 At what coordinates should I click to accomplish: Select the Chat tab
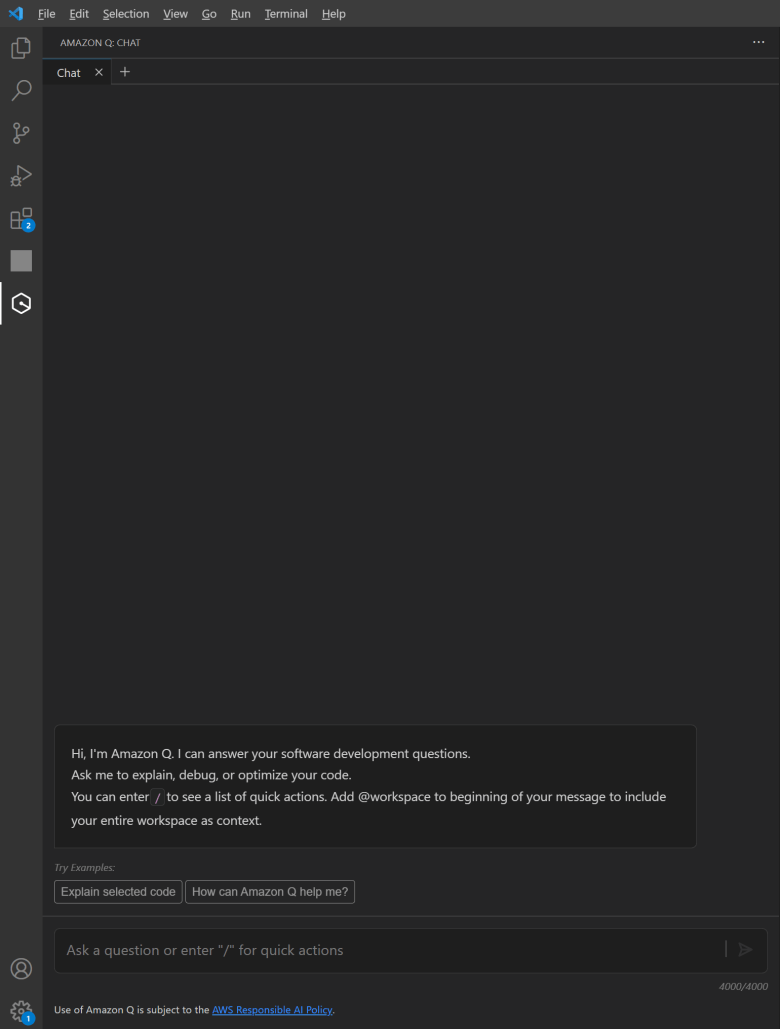click(x=69, y=73)
